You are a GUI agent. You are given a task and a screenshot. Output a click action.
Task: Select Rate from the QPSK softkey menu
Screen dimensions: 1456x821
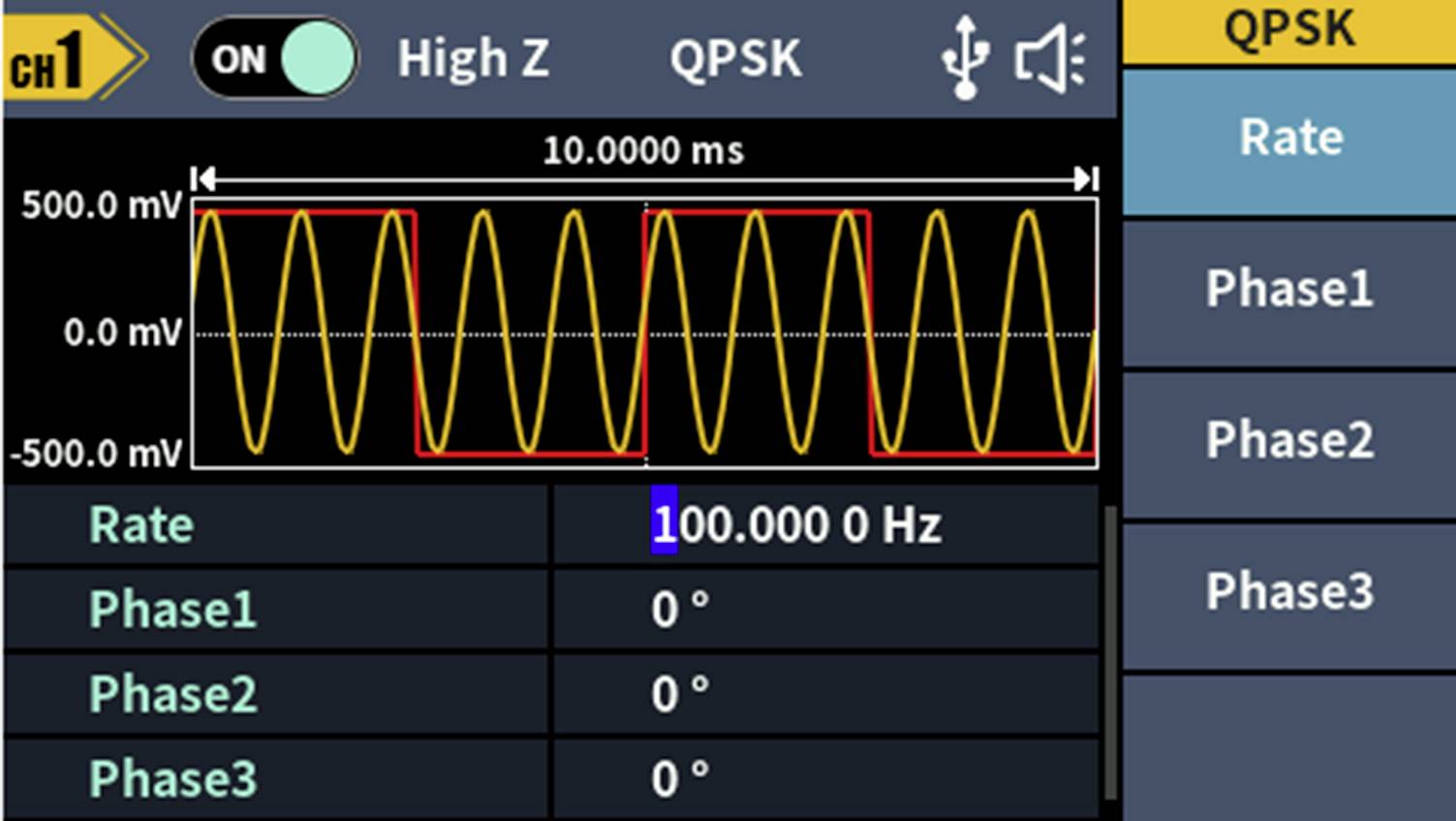[1288, 138]
